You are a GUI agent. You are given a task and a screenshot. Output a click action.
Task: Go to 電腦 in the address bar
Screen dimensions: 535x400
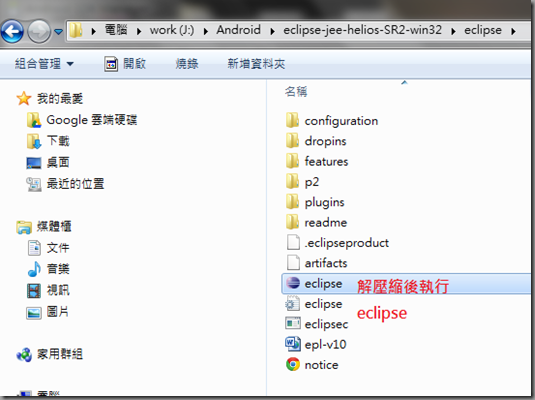pos(116,30)
